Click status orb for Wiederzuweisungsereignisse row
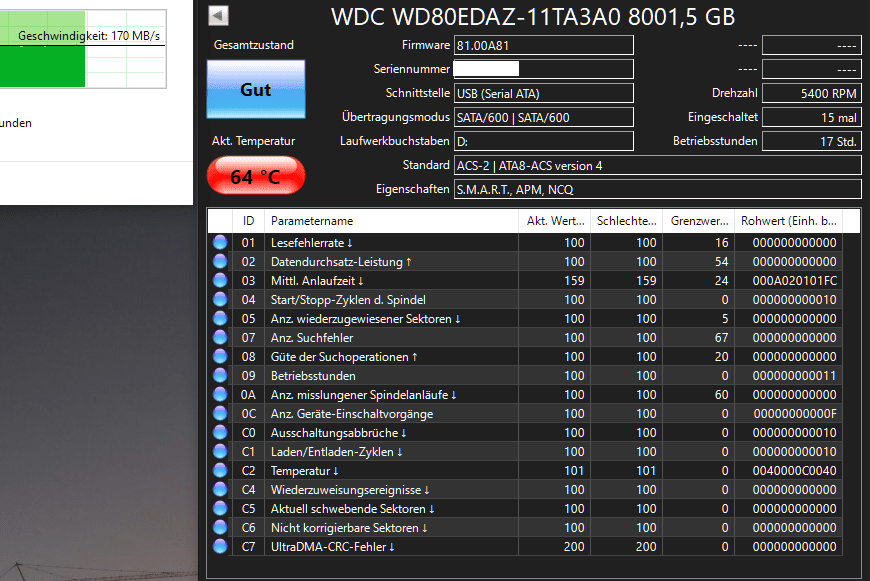Image resolution: width=870 pixels, height=581 pixels. coord(220,489)
